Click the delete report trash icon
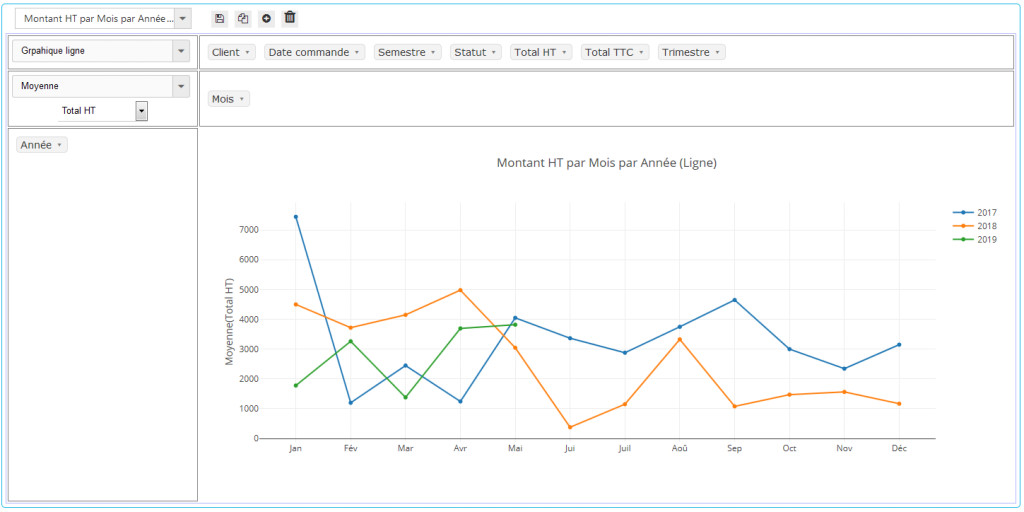This screenshot has width=1024, height=512. click(290, 18)
